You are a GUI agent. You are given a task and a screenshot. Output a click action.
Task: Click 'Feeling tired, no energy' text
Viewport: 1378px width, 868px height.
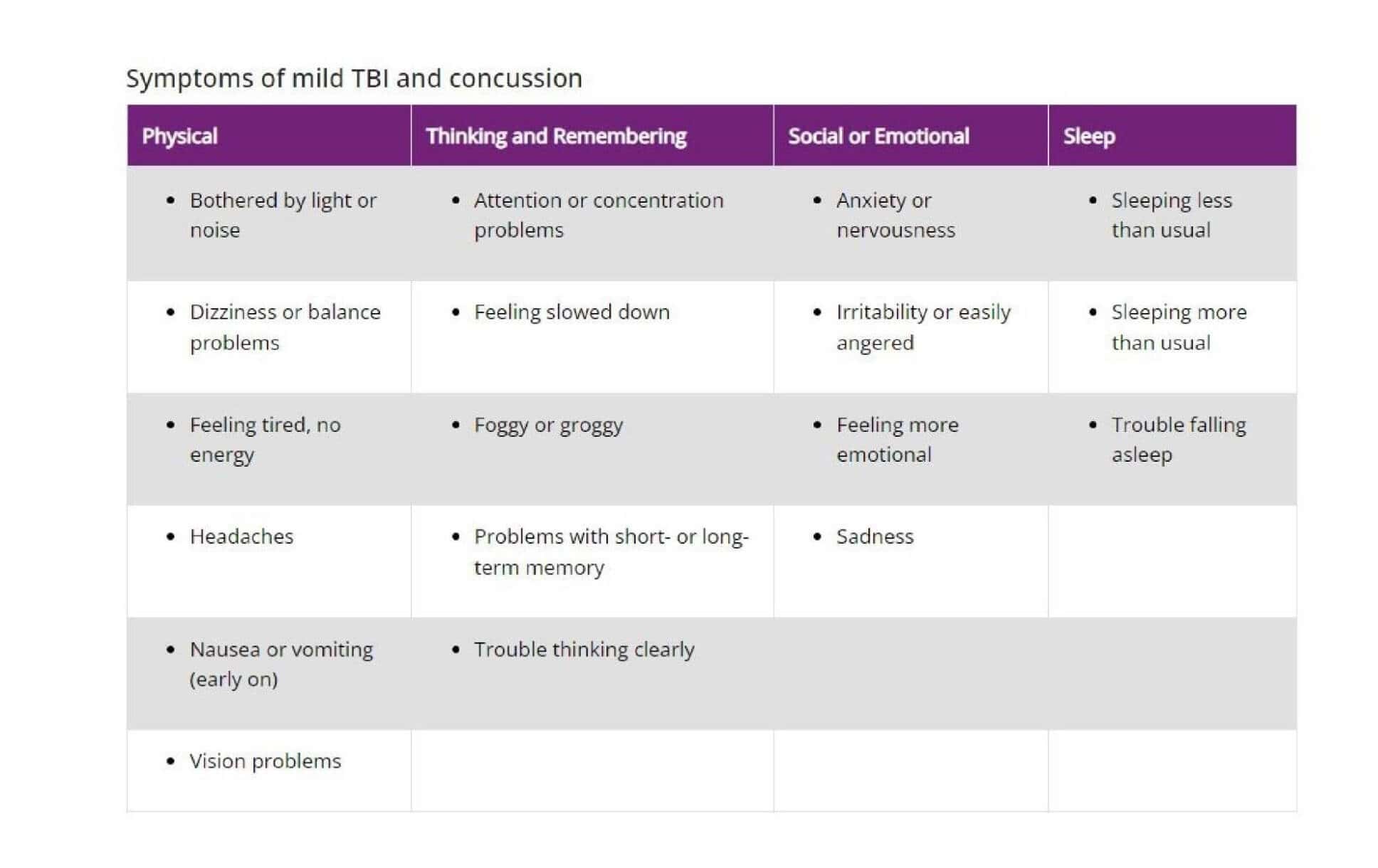click(x=265, y=440)
